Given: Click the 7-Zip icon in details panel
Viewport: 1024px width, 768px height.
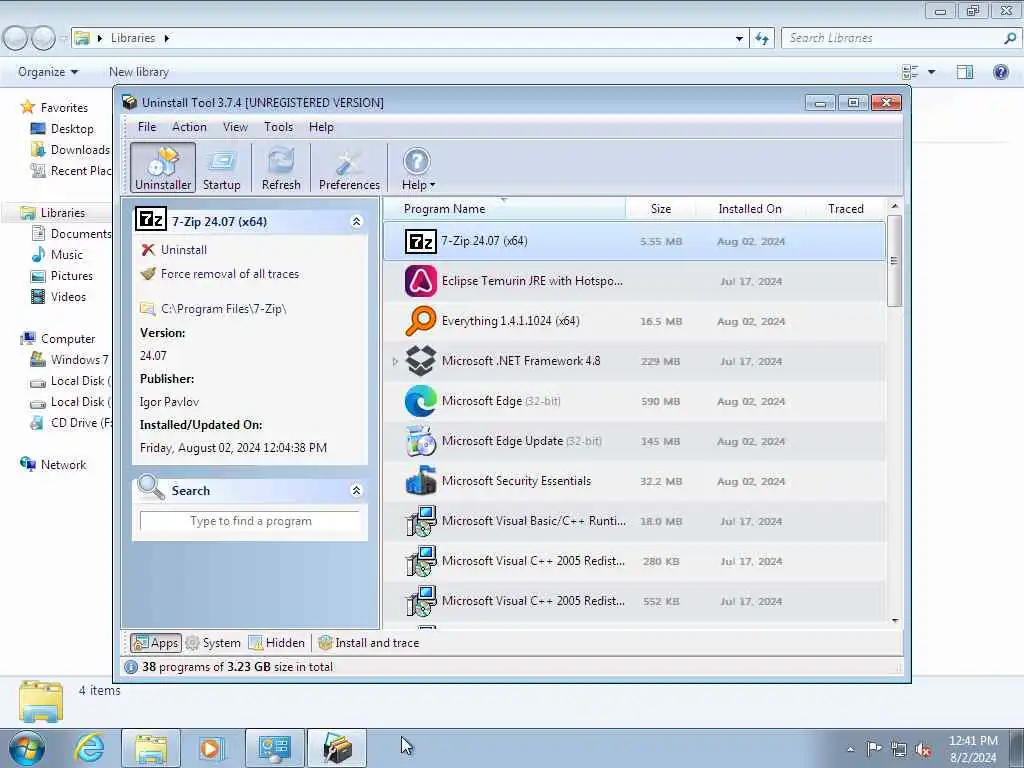Looking at the screenshot, I should pyautogui.click(x=151, y=220).
